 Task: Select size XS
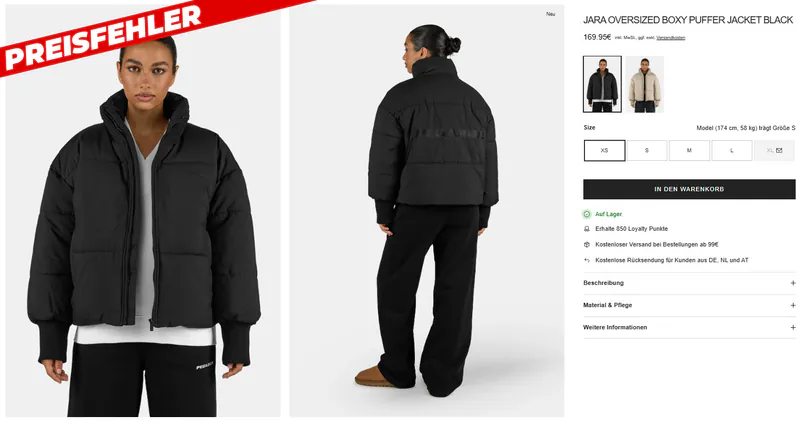605,151
